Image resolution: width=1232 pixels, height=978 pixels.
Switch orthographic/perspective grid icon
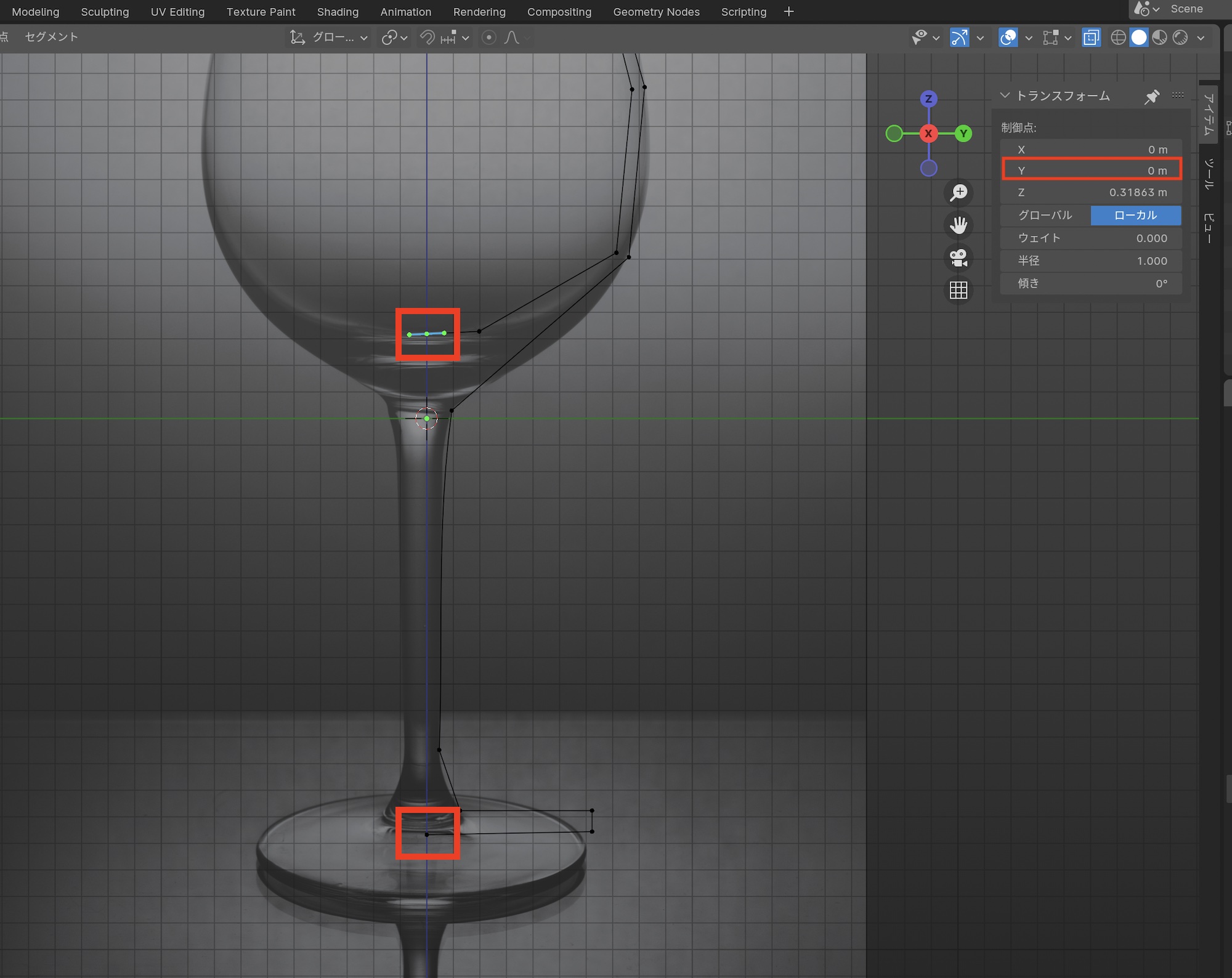(x=958, y=291)
